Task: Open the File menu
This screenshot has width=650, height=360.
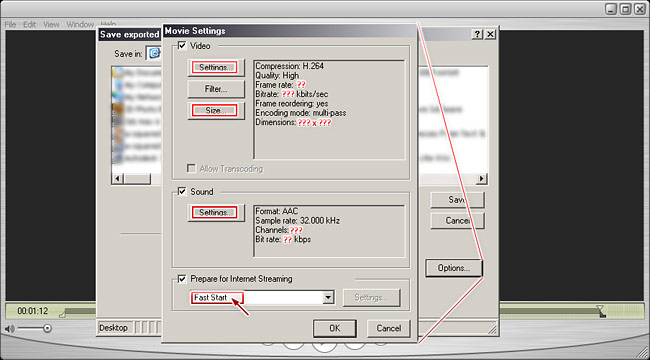Action: coord(10,24)
